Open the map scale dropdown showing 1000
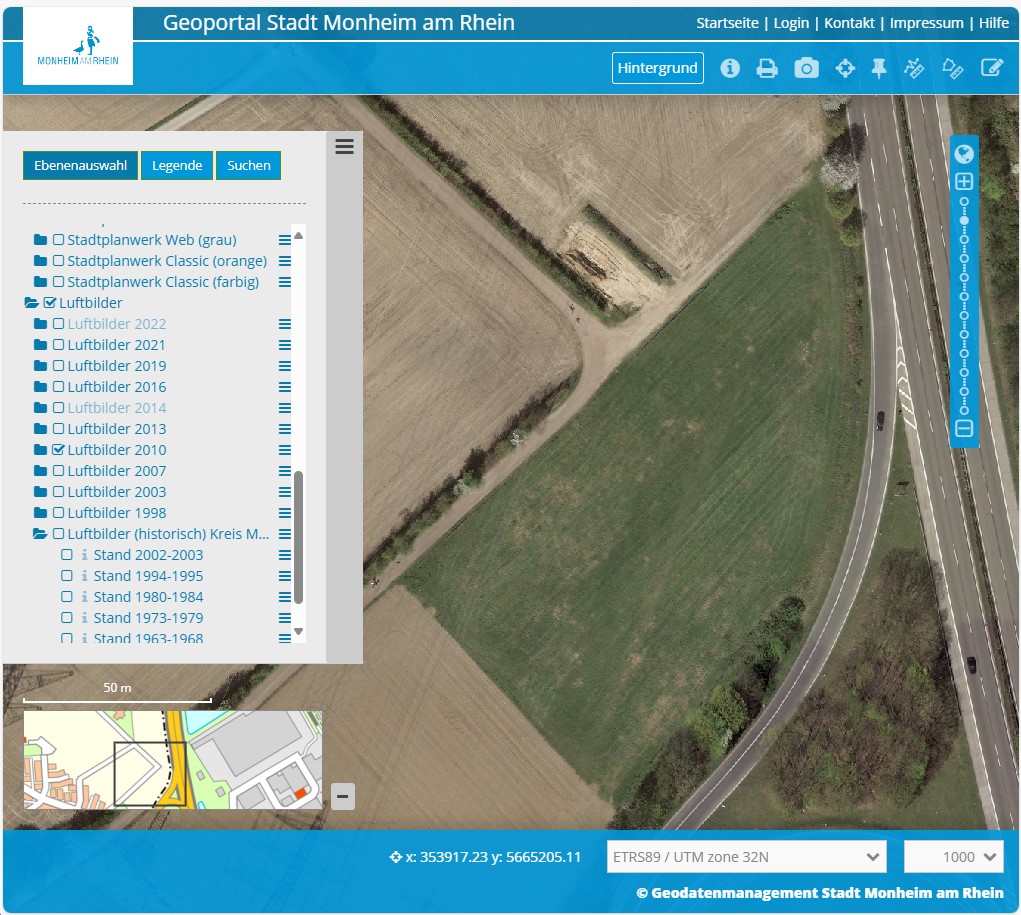The image size is (1021, 915). [x=954, y=856]
